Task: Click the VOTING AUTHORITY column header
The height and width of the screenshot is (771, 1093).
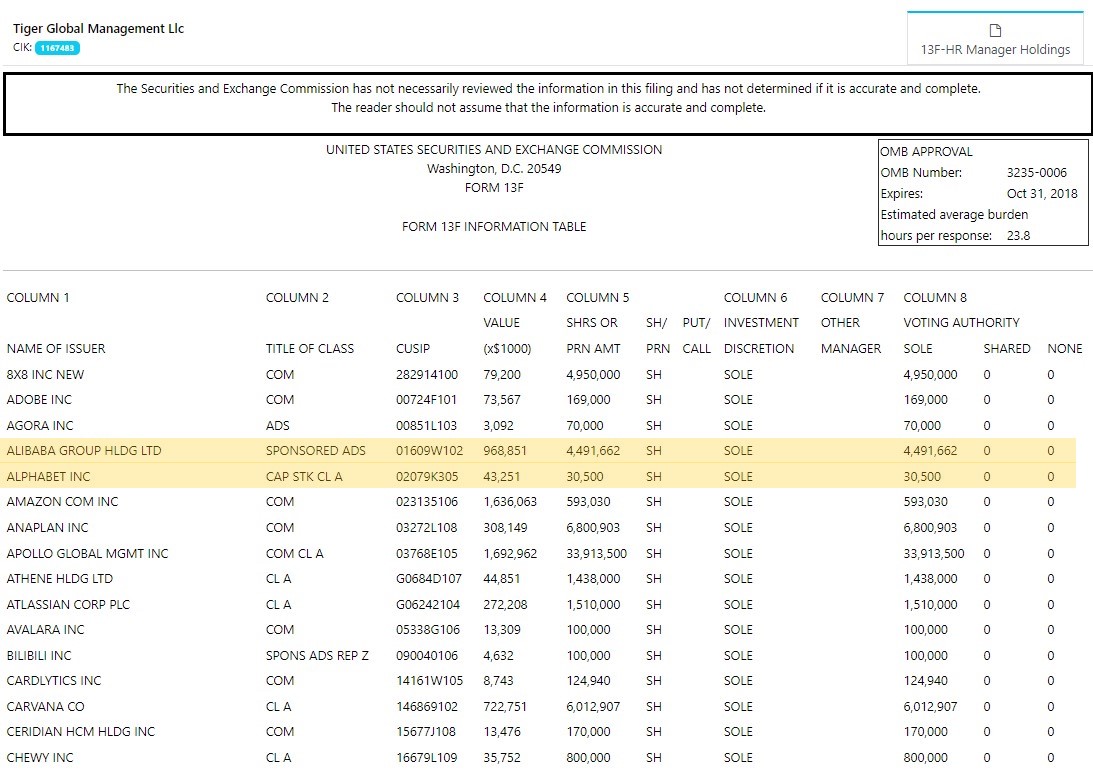Action: pos(961,323)
